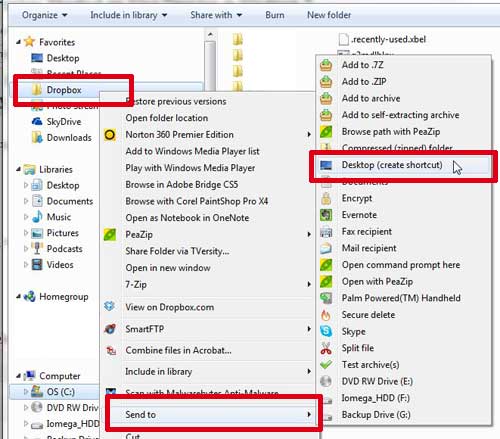This screenshot has width=500, height=439.
Task: Open Include in library context submenu
Action: coord(208,371)
